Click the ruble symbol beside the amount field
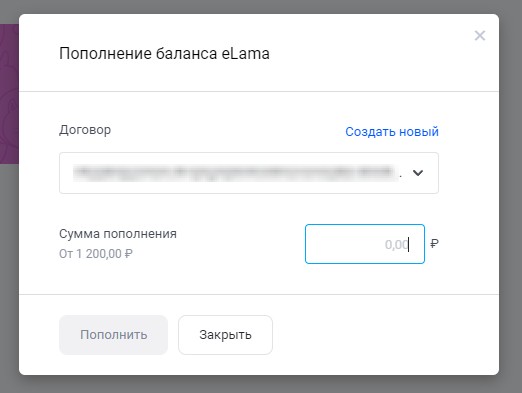The height and width of the screenshot is (393, 522). pos(434,244)
